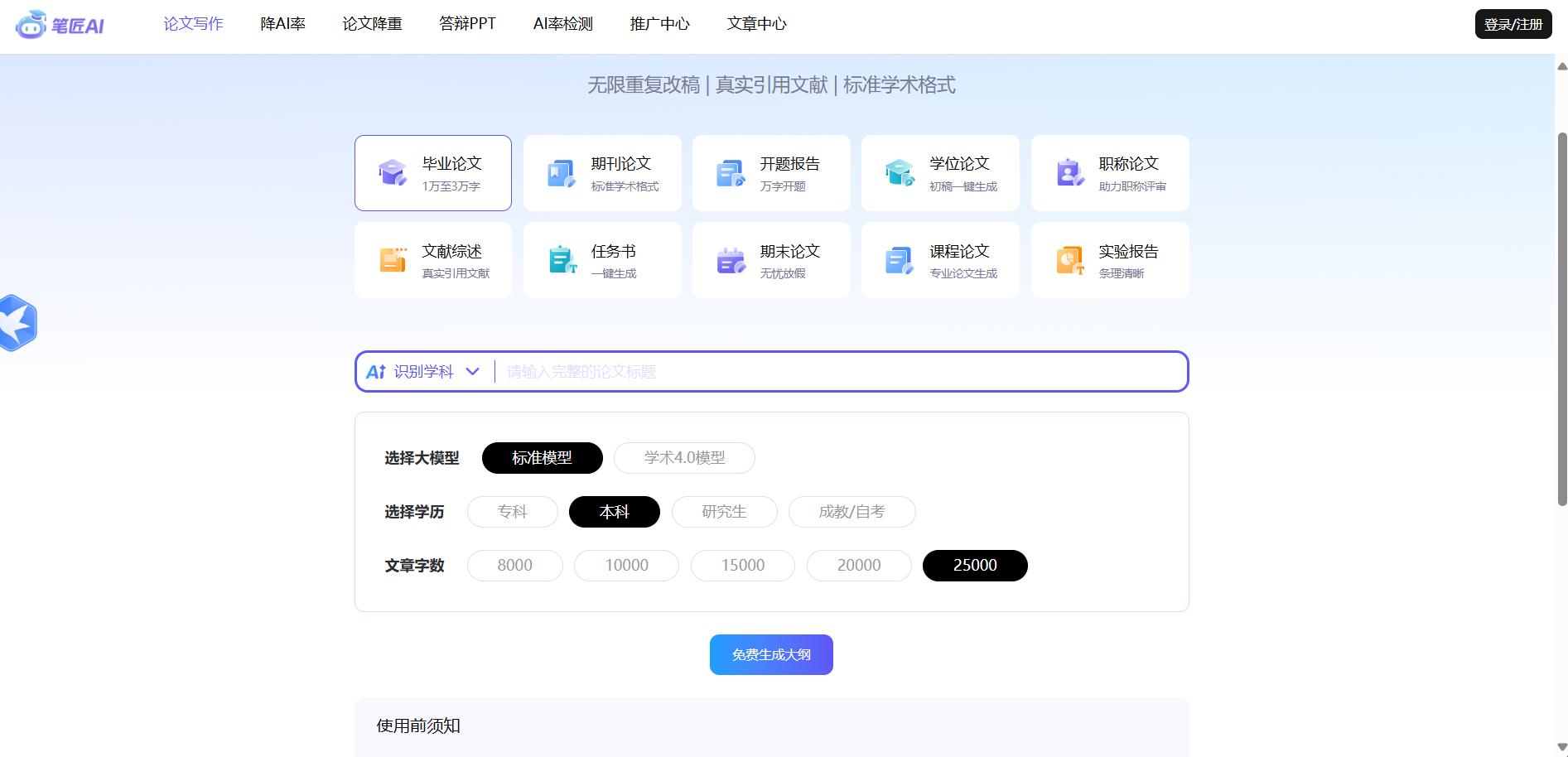The width and height of the screenshot is (1568, 757).
Task: Click the graduation cap icon for 毕业论文
Action: tap(392, 173)
